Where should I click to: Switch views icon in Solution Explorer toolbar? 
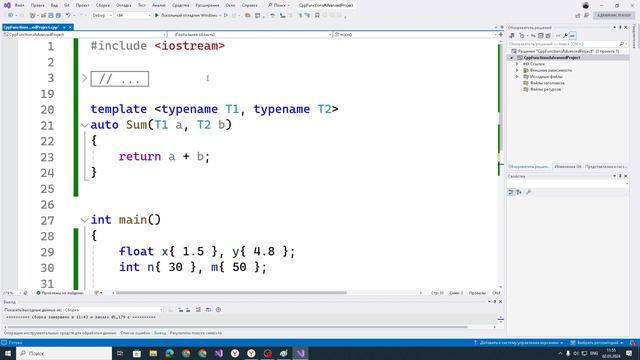click(511, 36)
